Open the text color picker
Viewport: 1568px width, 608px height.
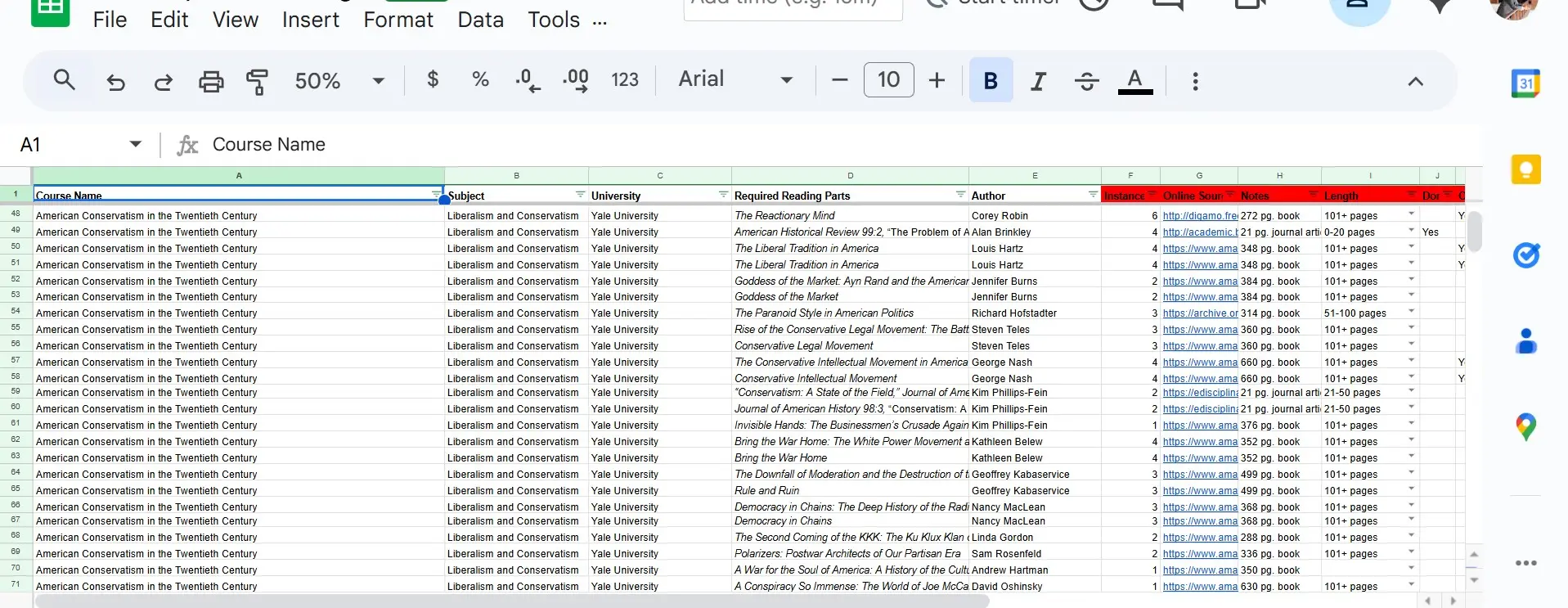click(1135, 81)
